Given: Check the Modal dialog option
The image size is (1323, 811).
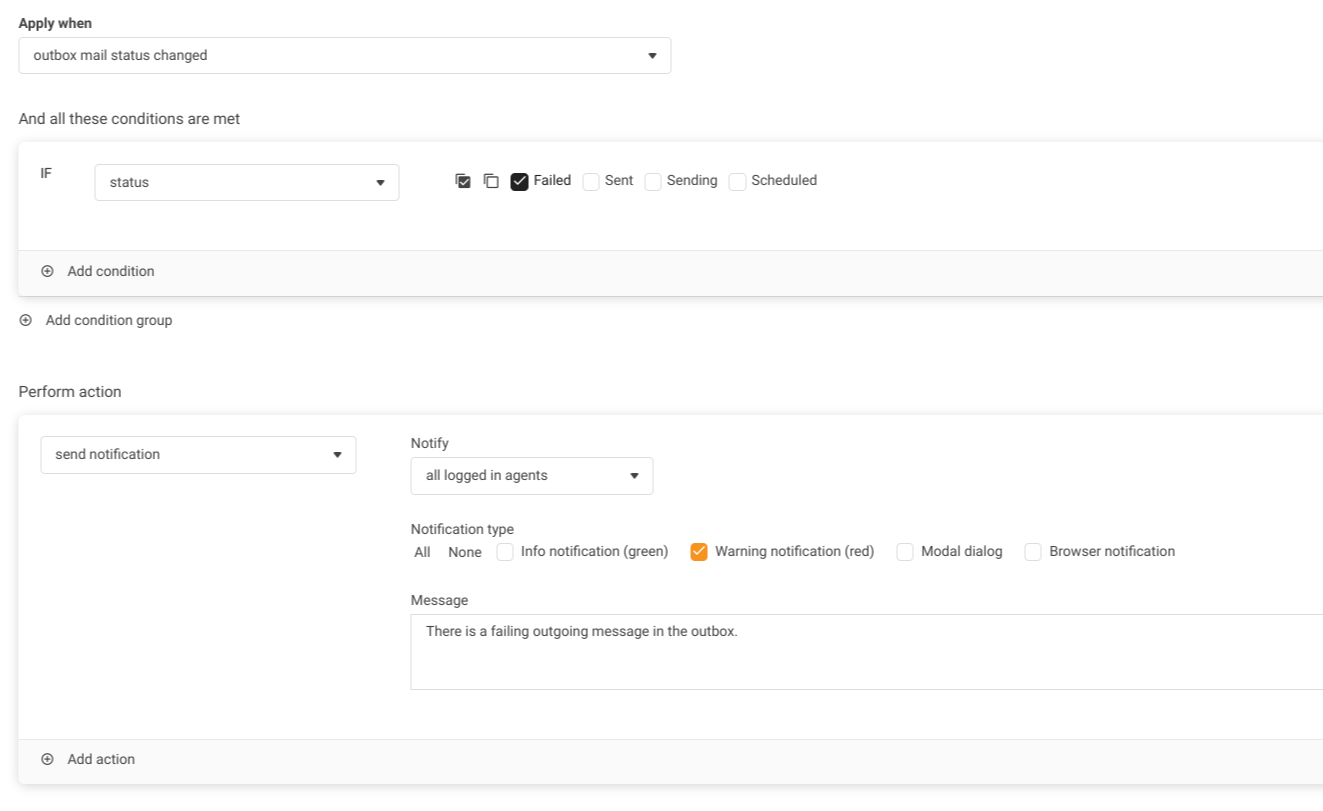Looking at the screenshot, I should coord(905,552).
